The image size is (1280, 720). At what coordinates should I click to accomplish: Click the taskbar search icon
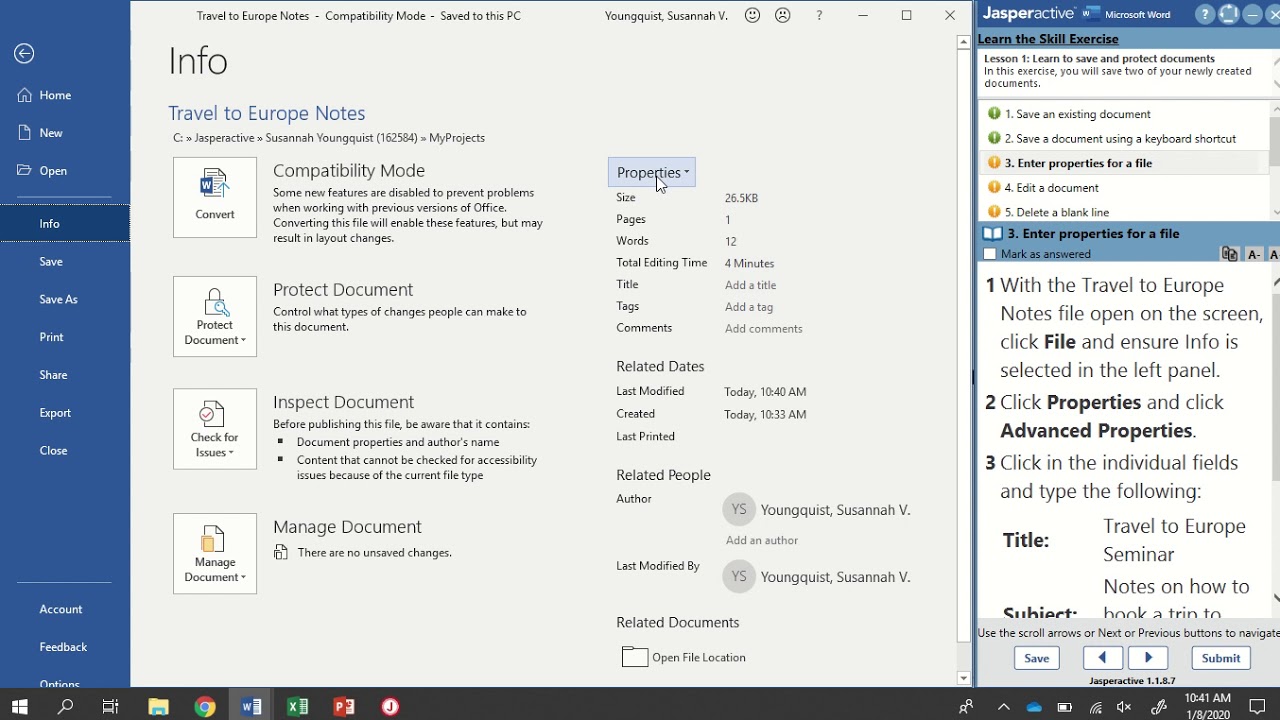click(x=65, y=707)
